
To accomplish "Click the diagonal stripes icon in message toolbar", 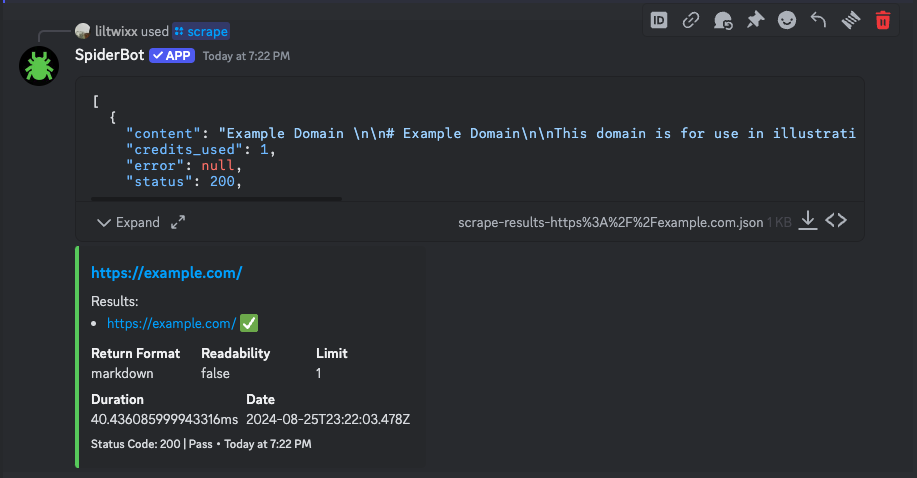I will (850, 20).
